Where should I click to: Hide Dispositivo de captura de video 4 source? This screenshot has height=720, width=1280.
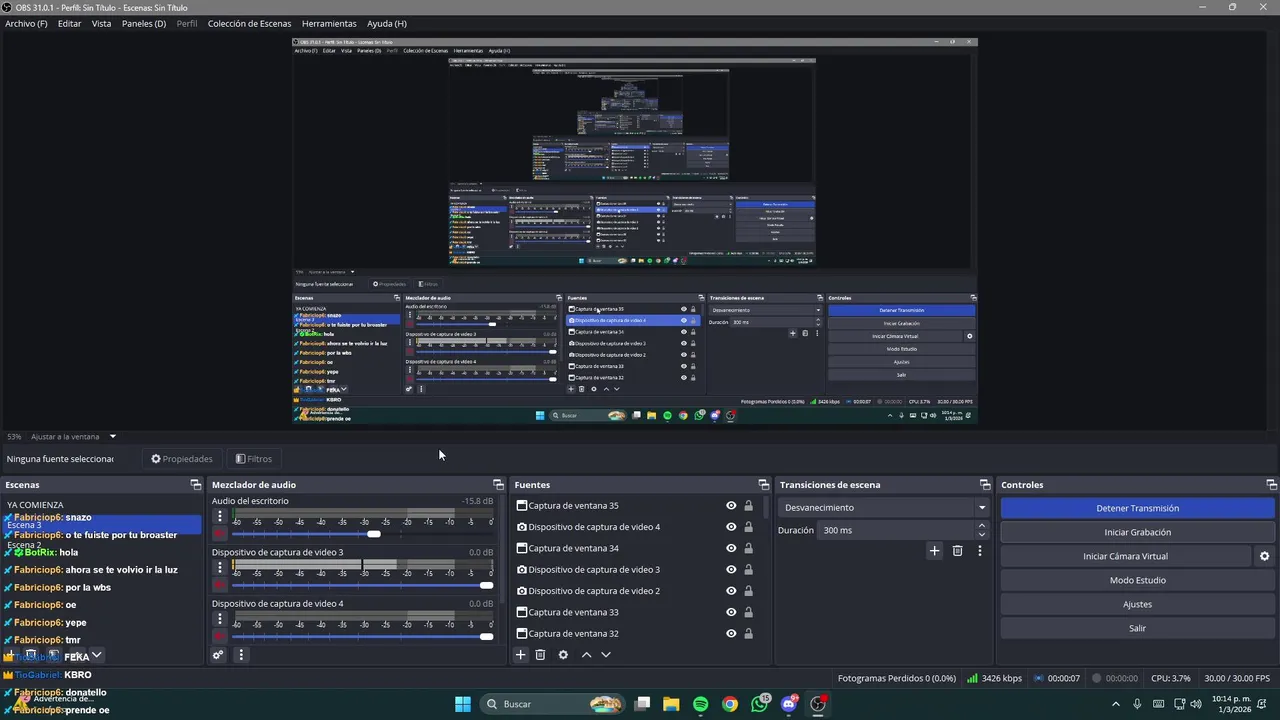click(731, 527)
